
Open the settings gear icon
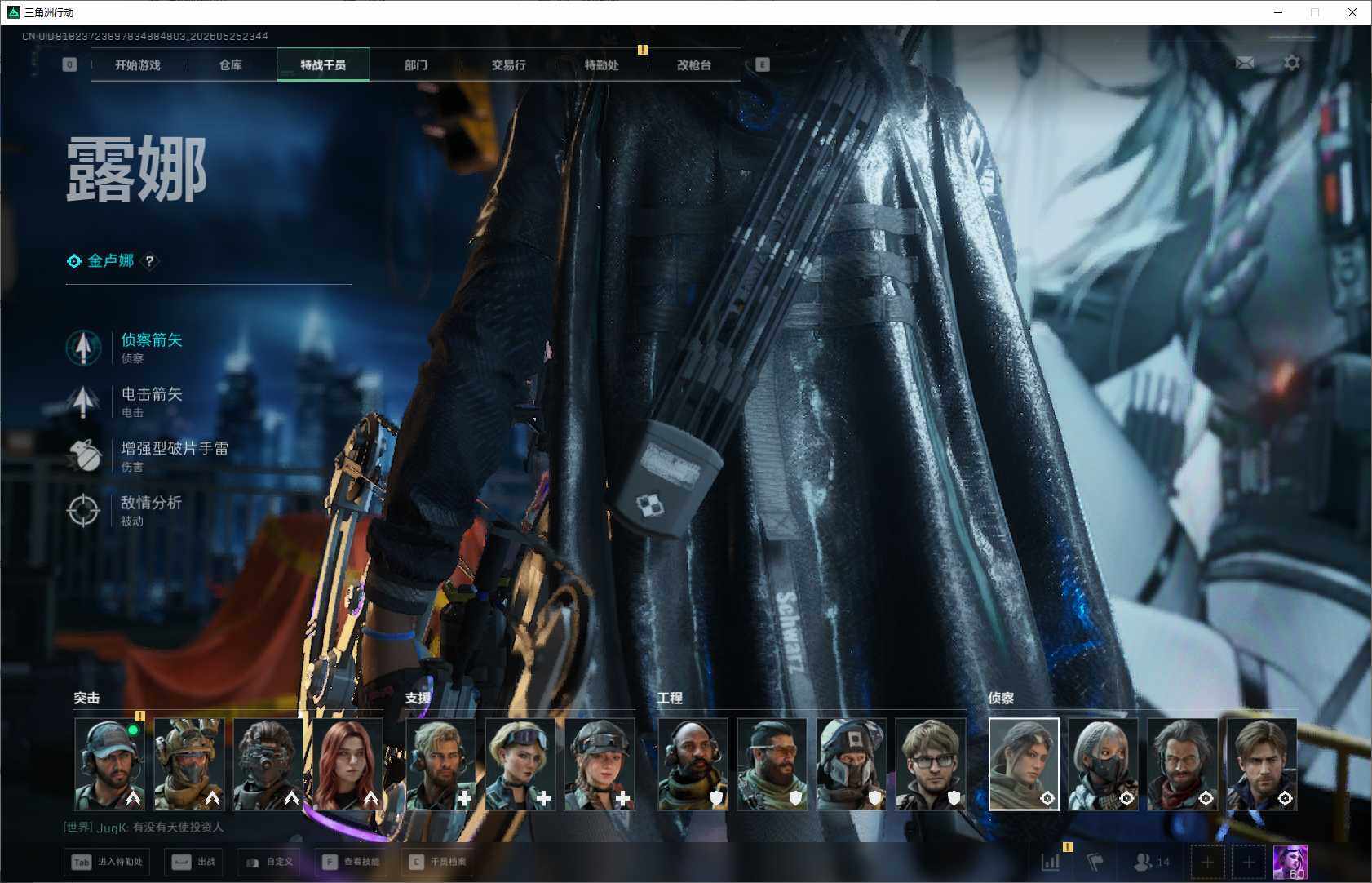(1292, 63)
